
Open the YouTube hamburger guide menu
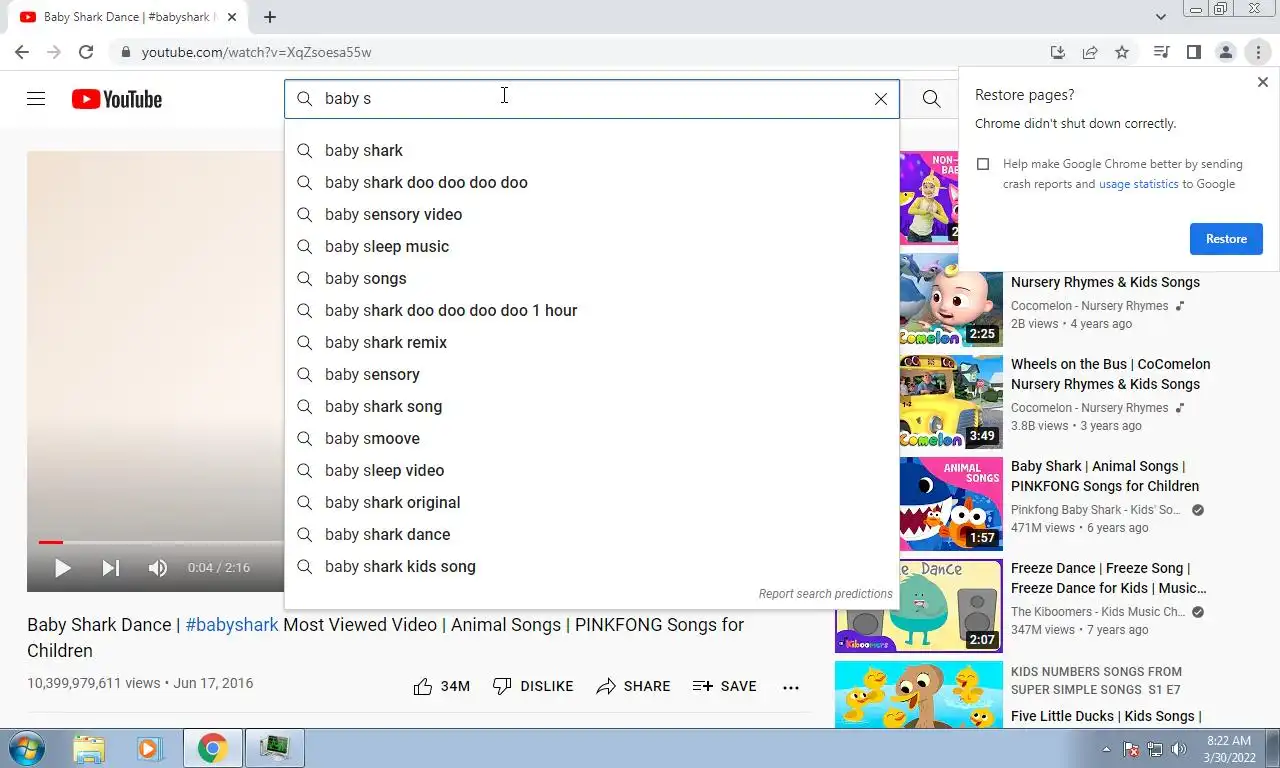pos(36,99)
